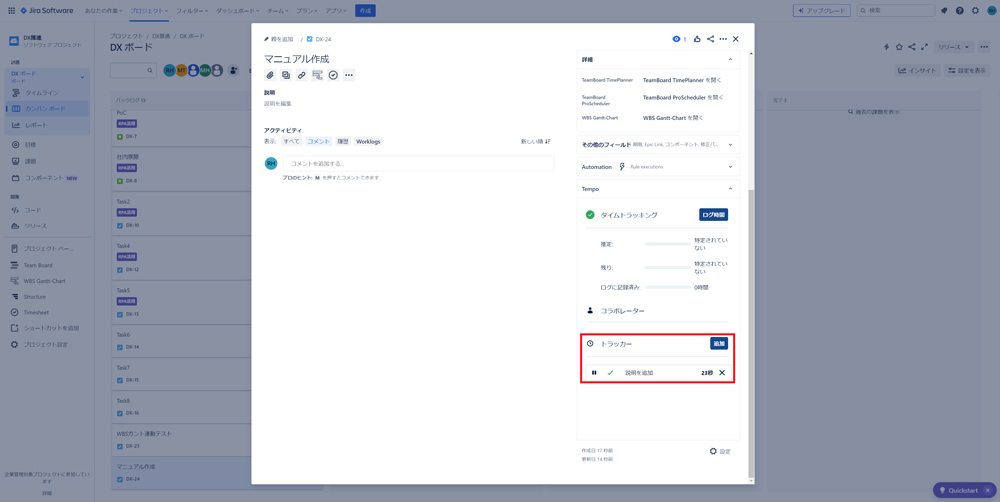This screenshot has height=502, width=1000.
Task: Open the timeline-style icon under the title
Action: pos(317,75)
